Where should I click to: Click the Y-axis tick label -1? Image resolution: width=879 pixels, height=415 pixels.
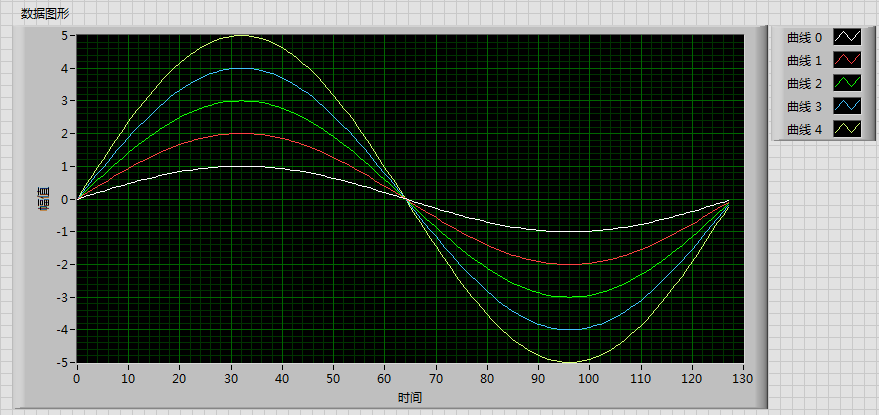[x=62, y=232]
